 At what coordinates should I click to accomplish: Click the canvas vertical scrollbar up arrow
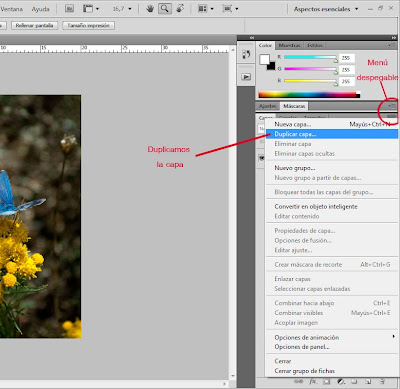click(233, 50)
